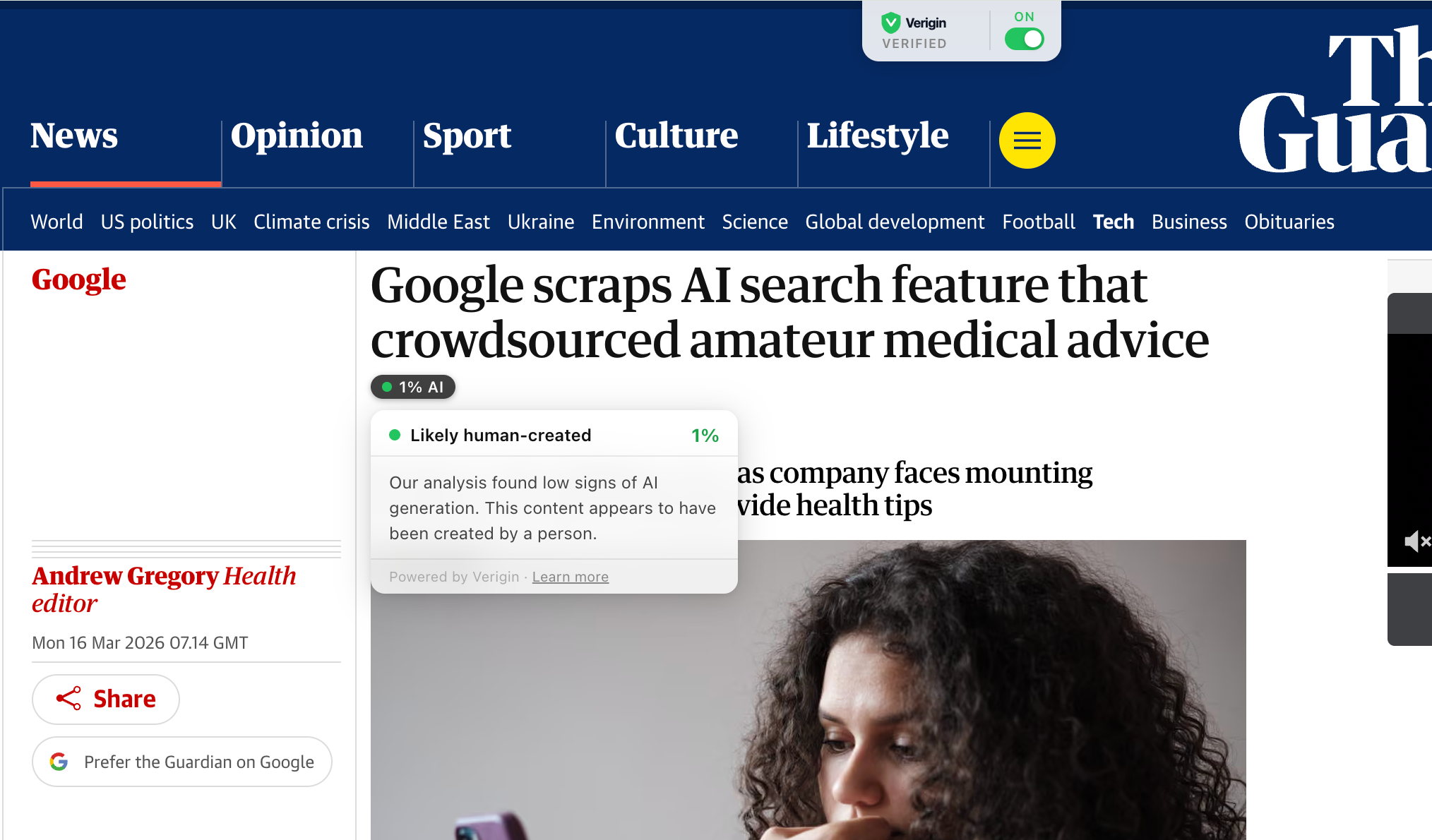This screenshot has height=840, width=1432.
Task: Expand the AI detection details badge
Action: point(412,387)
